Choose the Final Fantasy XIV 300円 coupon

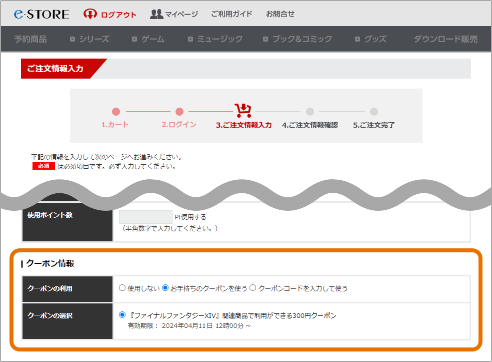[x=122, y=315]
